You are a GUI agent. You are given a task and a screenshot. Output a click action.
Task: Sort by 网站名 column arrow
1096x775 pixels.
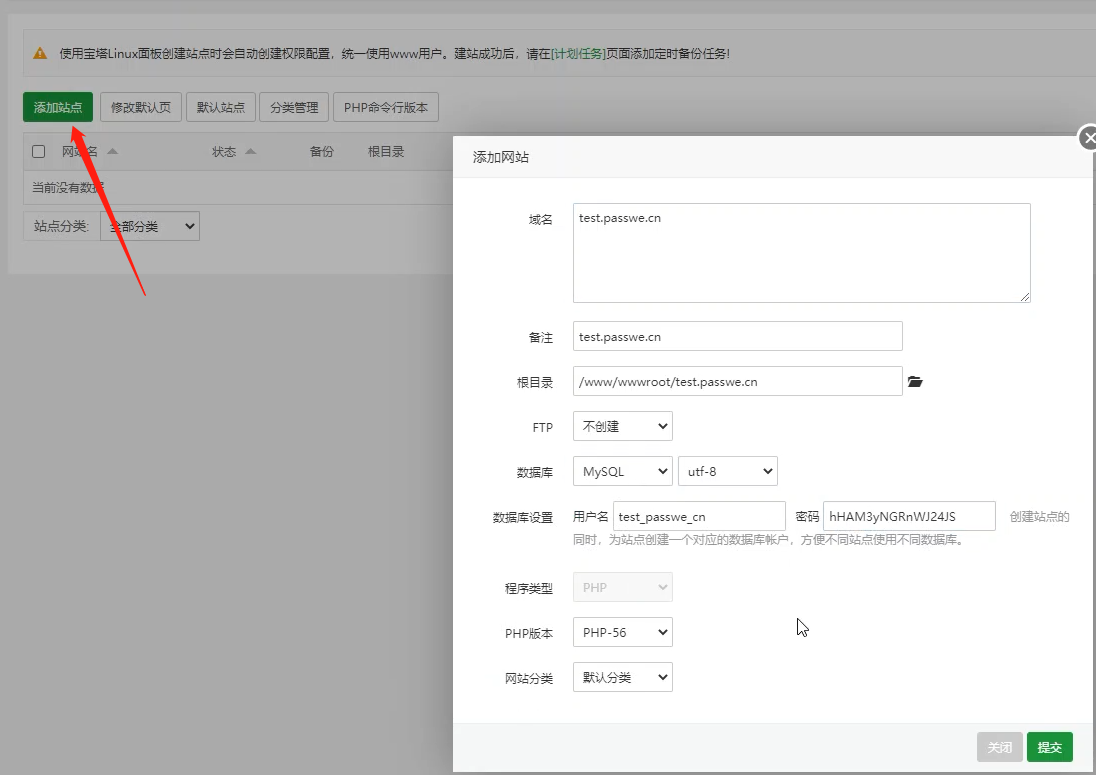(x=112, y=152)
